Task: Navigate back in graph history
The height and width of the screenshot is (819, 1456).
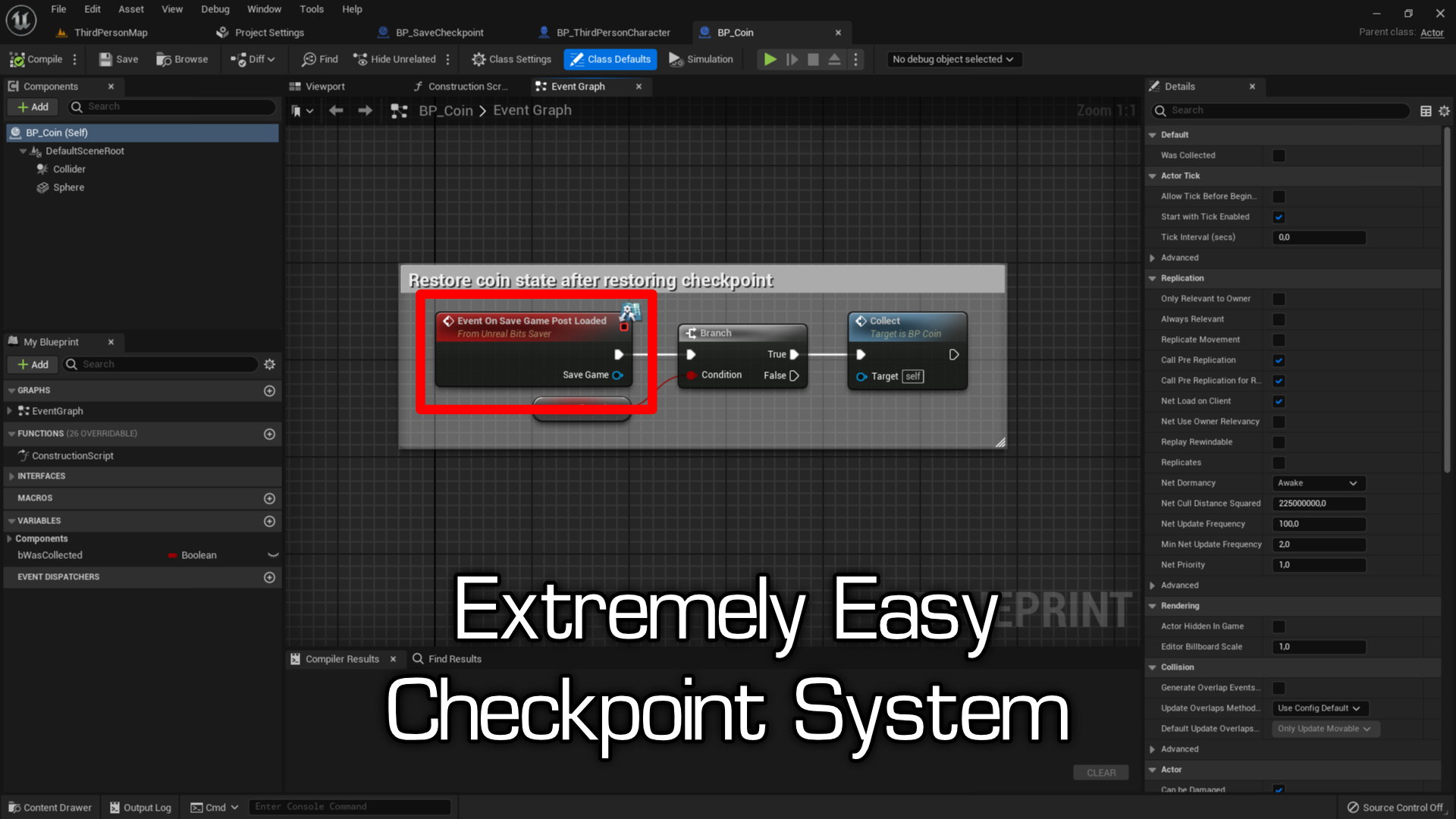Action: pyautogui.click(x=336, y=111)
